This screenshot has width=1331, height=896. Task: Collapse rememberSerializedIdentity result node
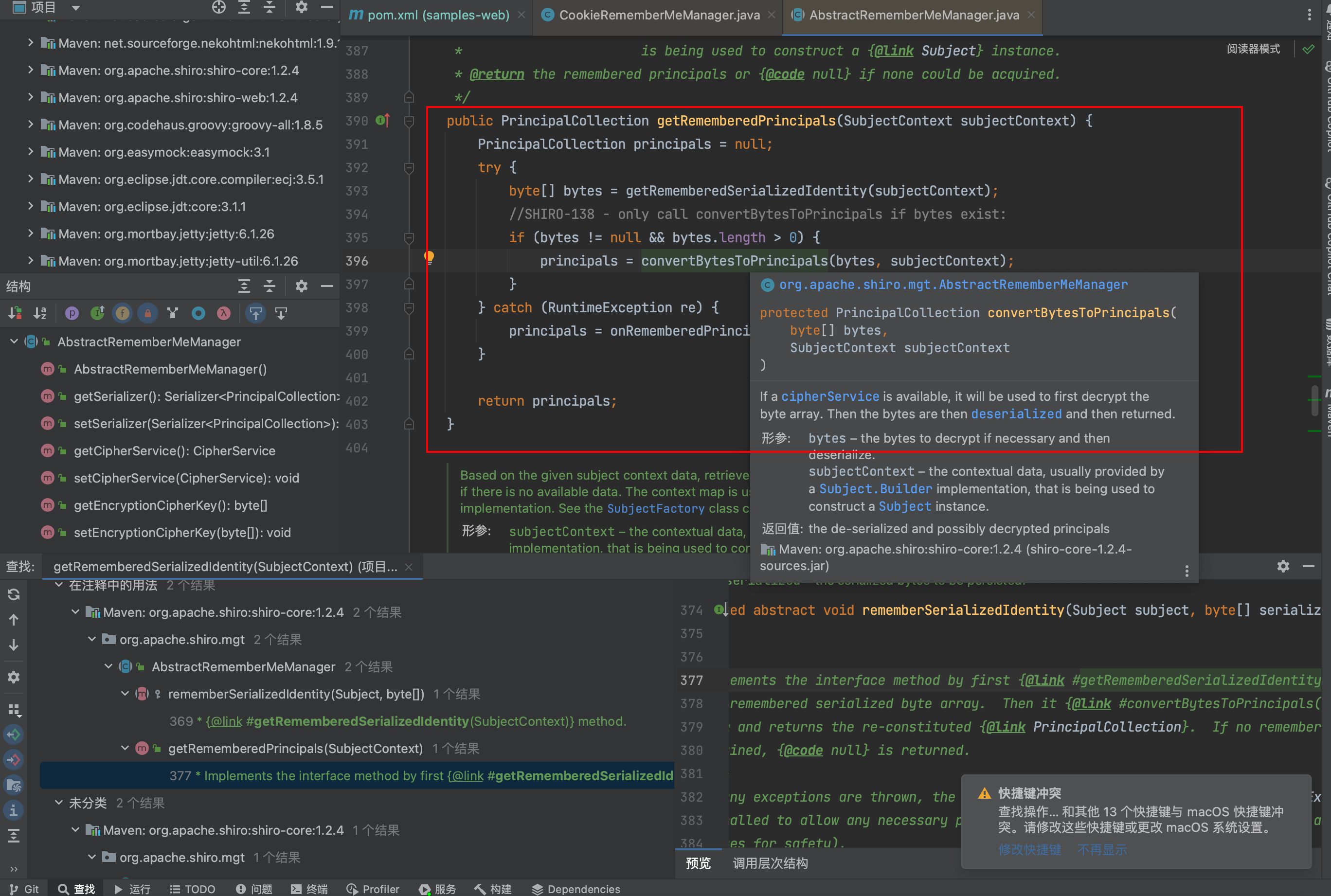(125, 694)
